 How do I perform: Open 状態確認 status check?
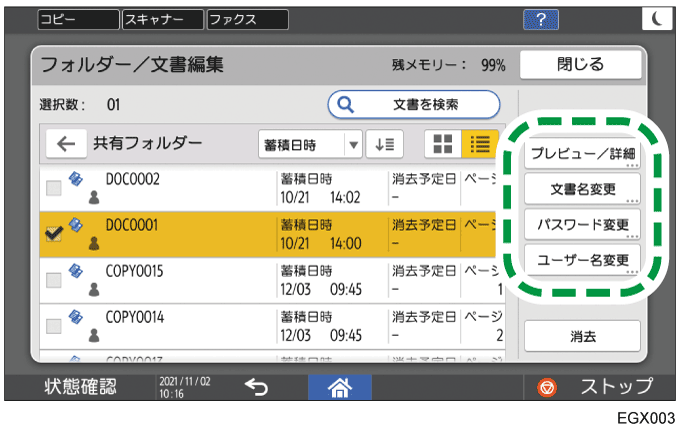81,386
